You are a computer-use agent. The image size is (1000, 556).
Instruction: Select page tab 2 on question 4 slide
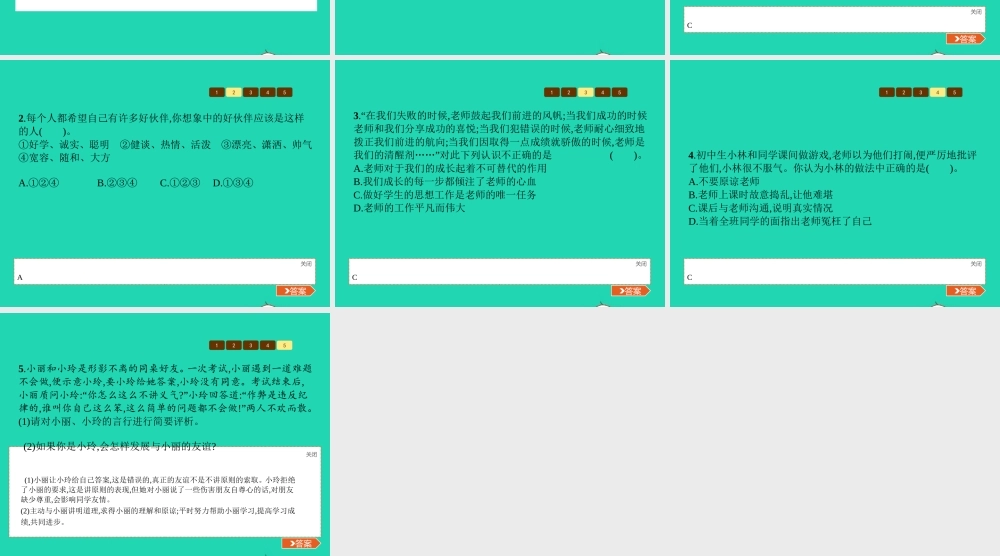coord(904,92)
